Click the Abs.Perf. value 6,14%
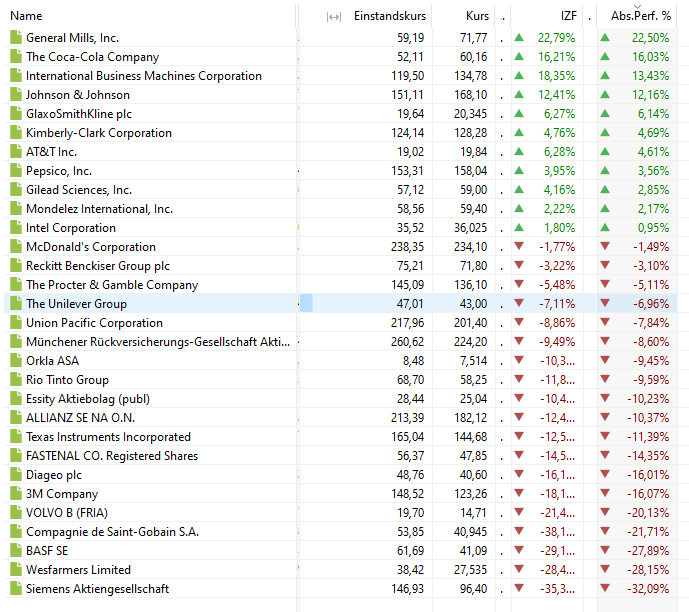This screenshot has width=689, height=612. pyautogui.click(x=653, y=114)
